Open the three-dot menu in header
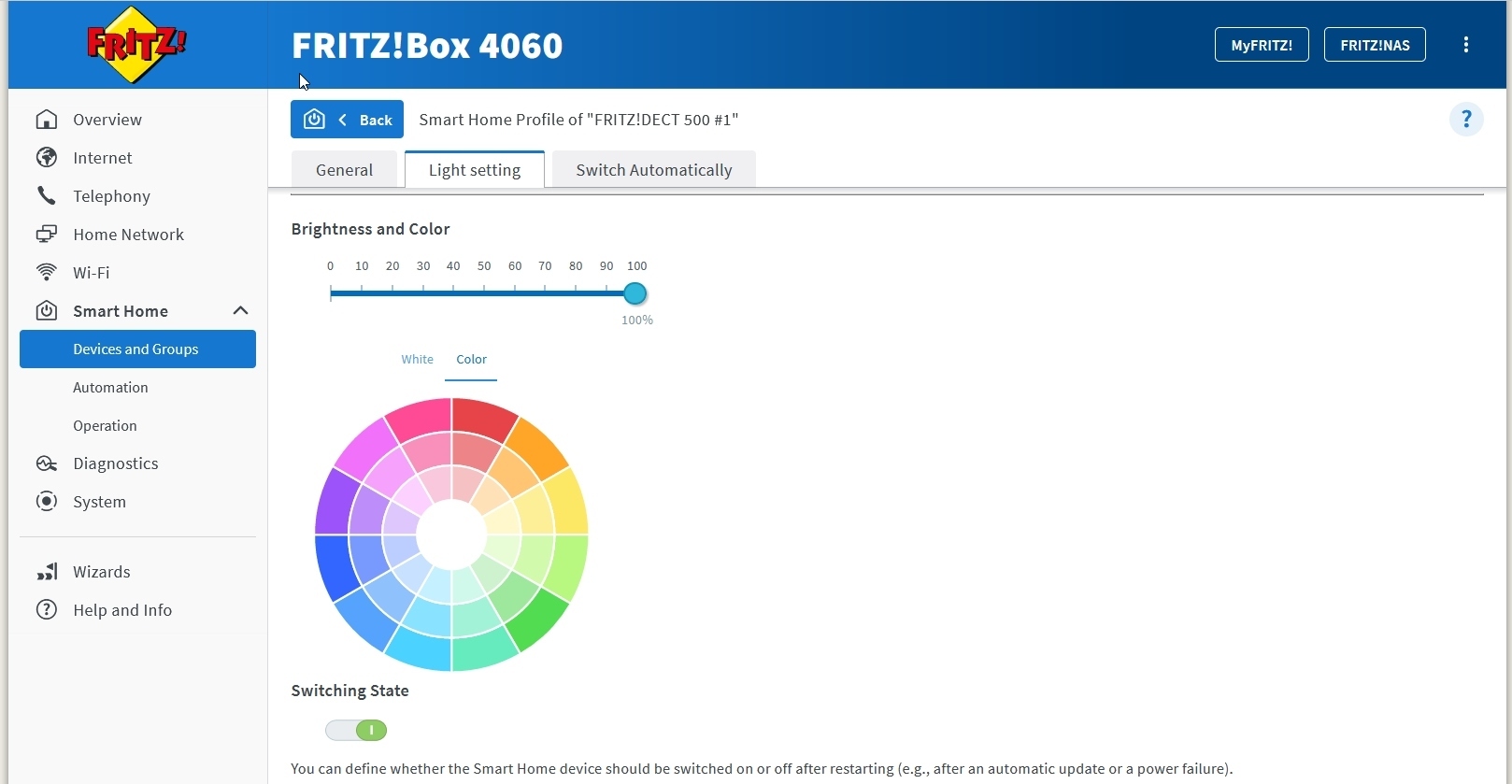Screen dimensions: 1512x784 tap(1466, 45)
